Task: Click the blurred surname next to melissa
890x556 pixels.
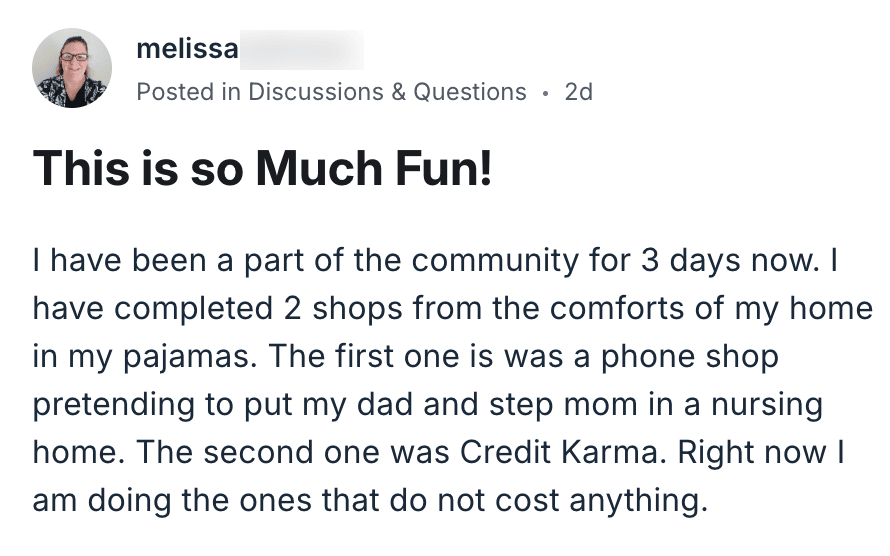Action: [x=302, y=50]
